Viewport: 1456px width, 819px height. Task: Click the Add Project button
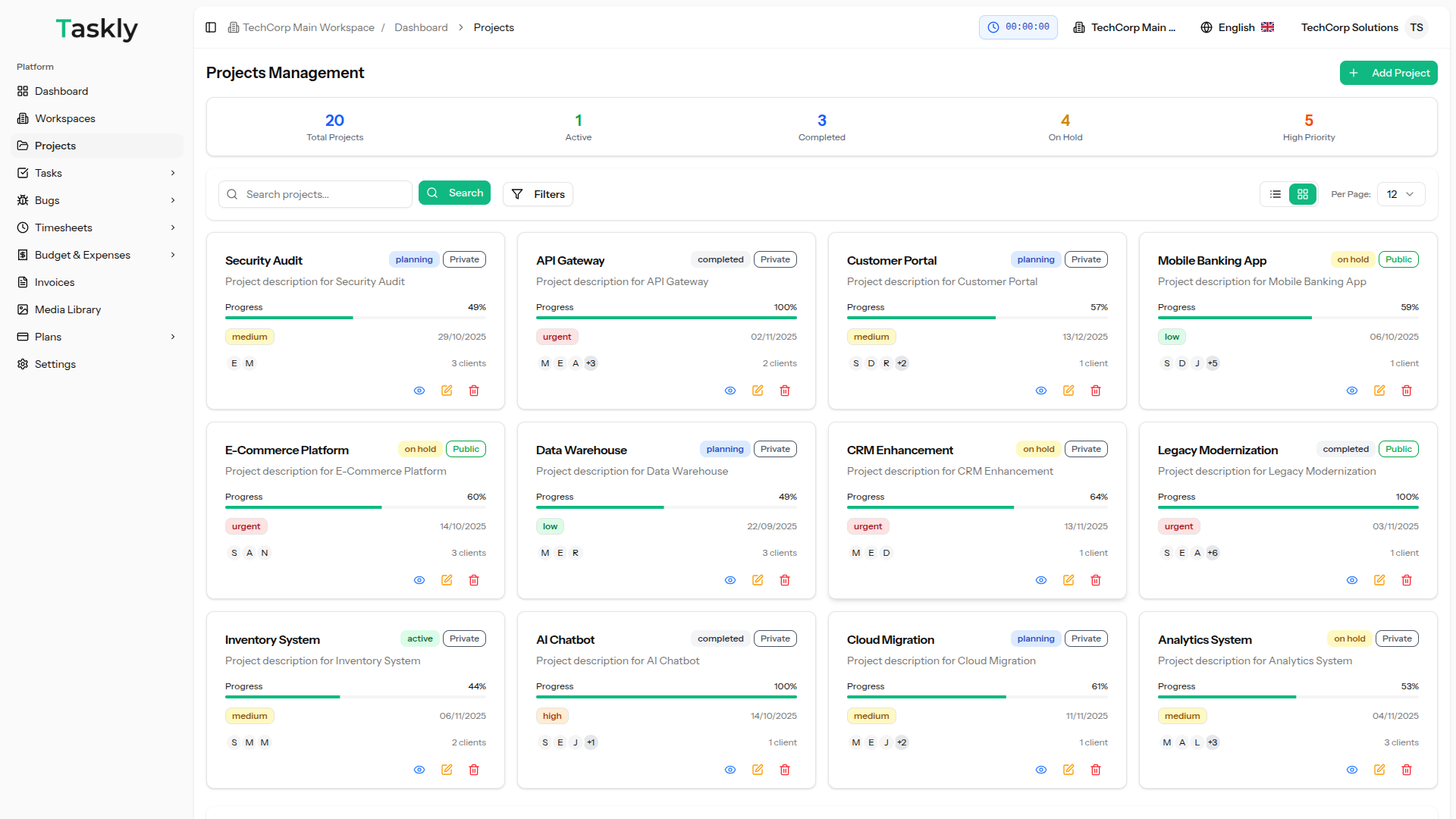coord(1389,73)
